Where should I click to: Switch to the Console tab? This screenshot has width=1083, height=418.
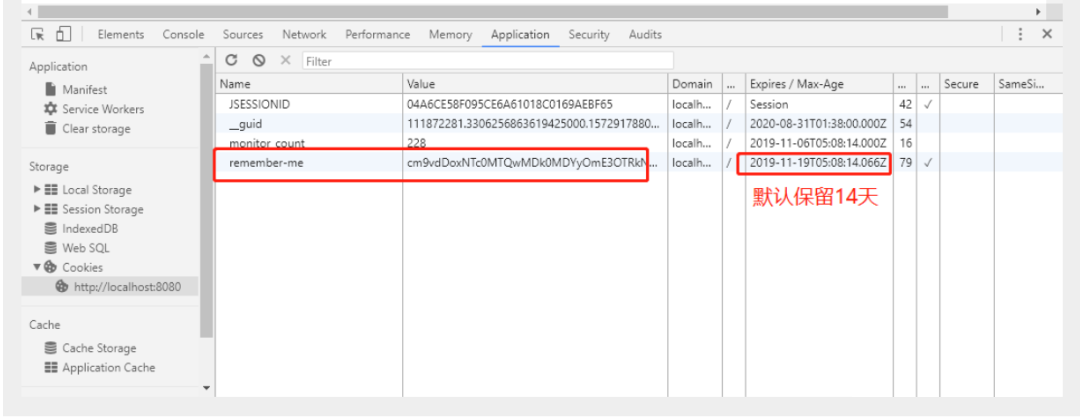[x=183, y=34]
